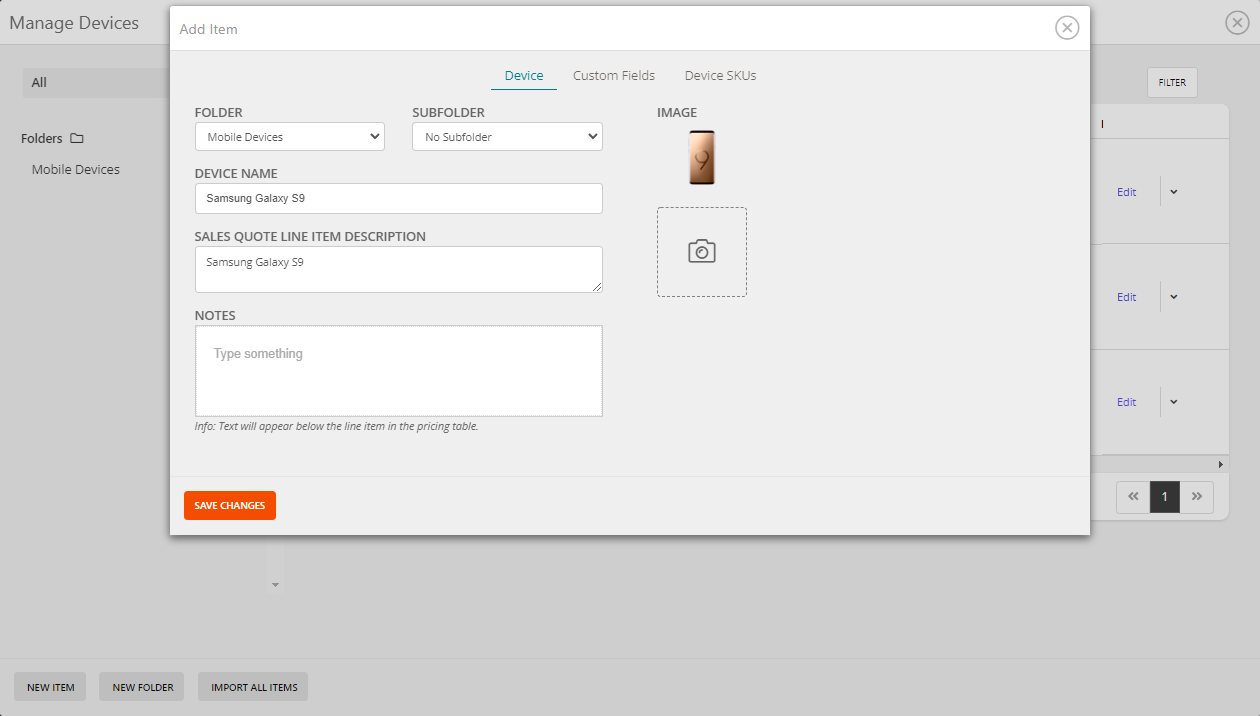Click the Samsung Galaxy S9 image thumbnail

701,157
